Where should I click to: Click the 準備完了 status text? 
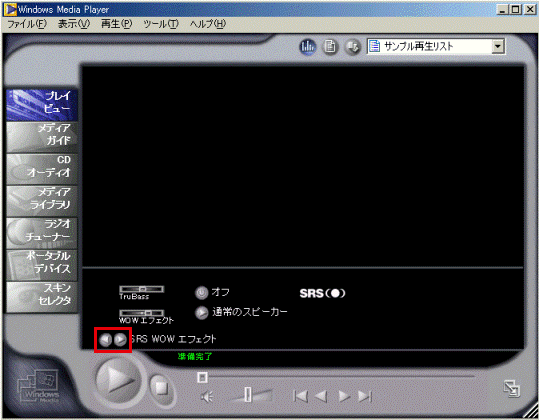[195, 356]
